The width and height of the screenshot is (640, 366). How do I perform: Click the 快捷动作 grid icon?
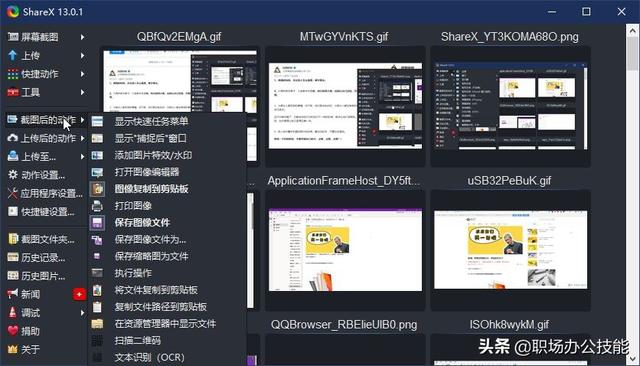coord(13,74)
